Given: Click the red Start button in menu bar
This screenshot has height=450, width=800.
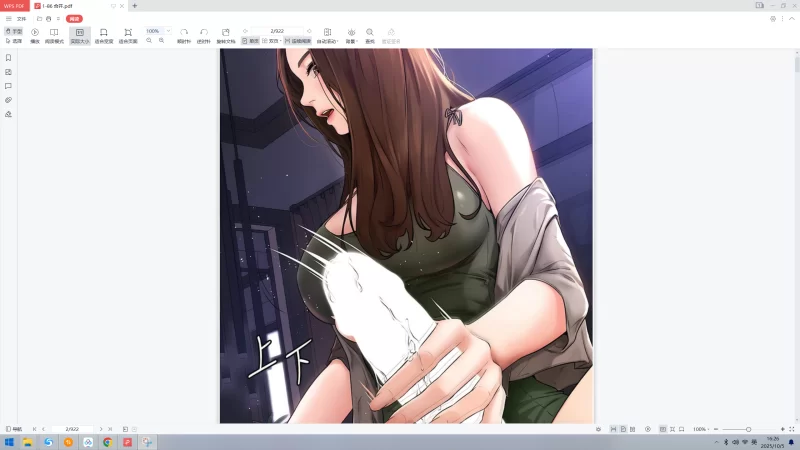Looking at the screenshot, I should 74,18.
